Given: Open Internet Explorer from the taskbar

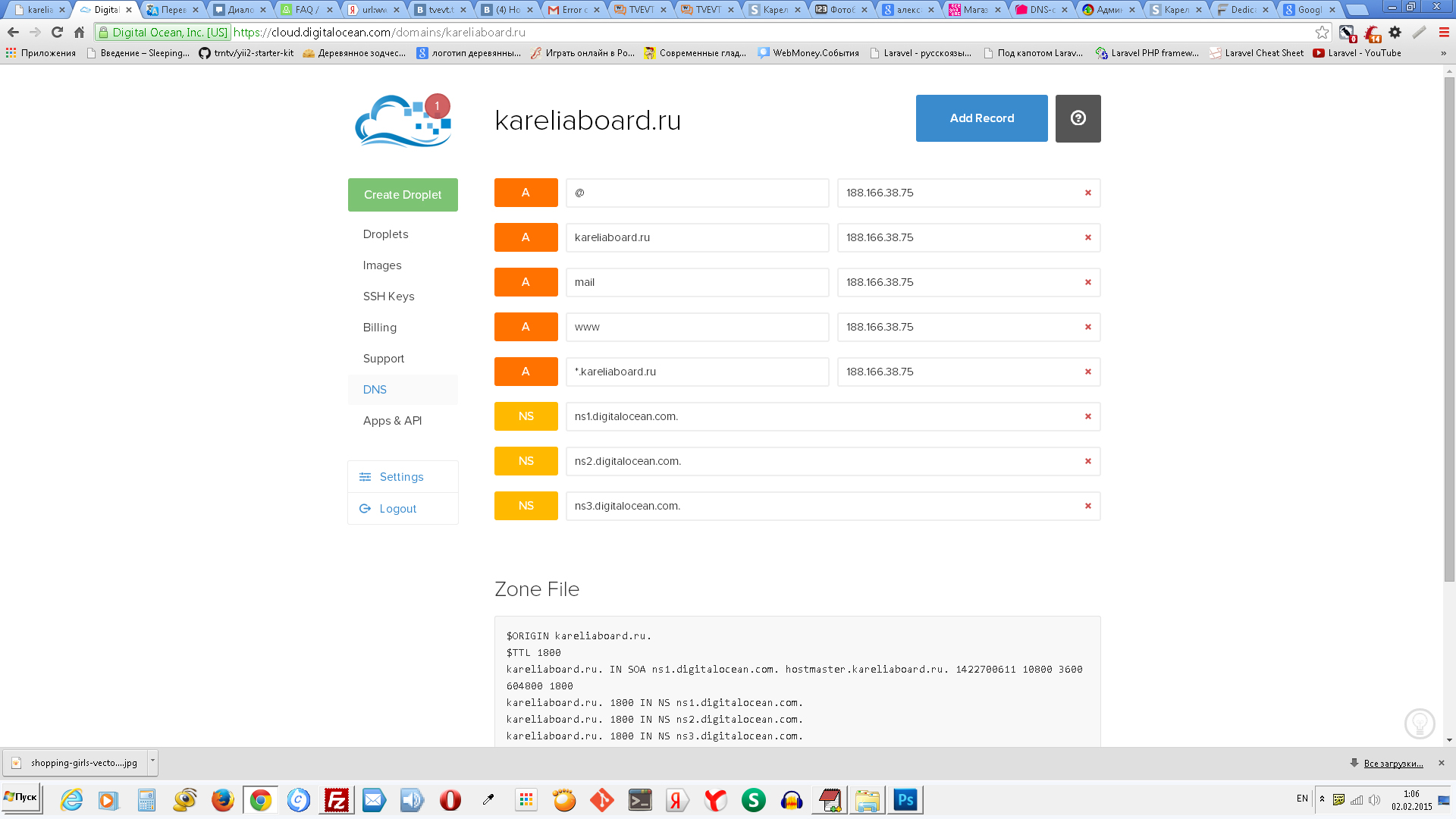Looking at the screenshot, I should coord(71,800).
